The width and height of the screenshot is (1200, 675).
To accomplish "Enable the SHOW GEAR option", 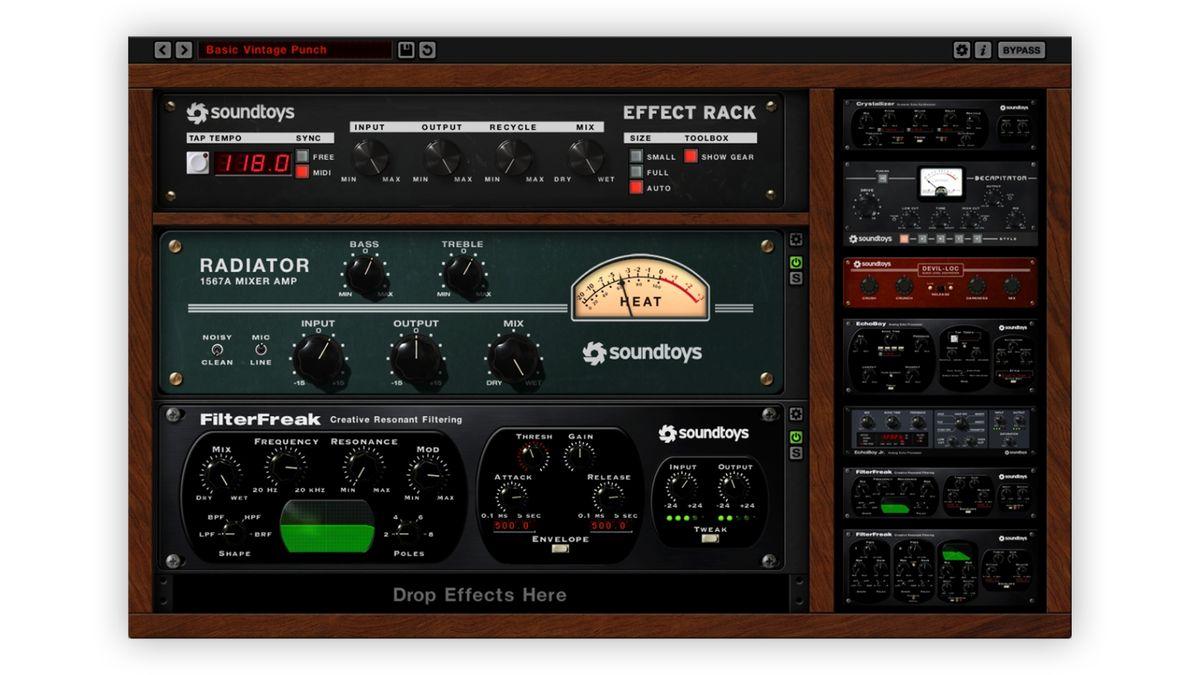I will (689, 156).
